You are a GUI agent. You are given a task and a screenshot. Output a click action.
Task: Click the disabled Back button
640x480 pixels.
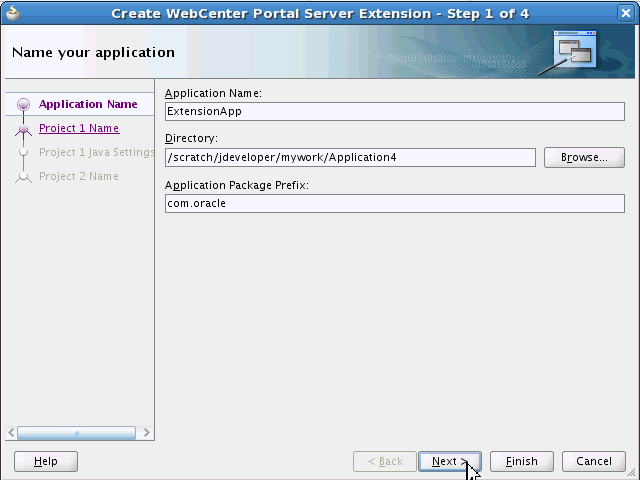(x=385, y=461)
